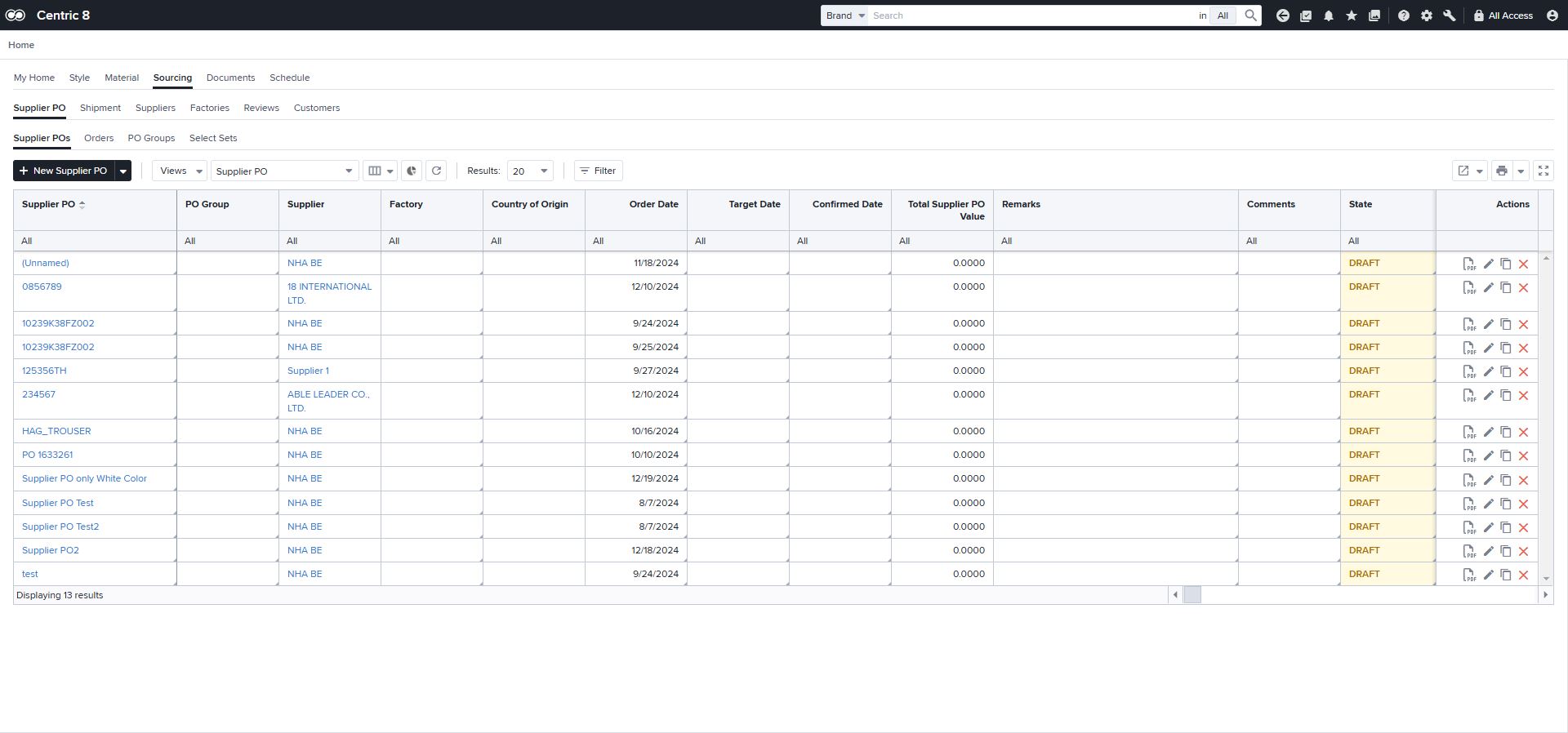
Task: Open the chart view icon in toolbar
Action: (412, 171)
